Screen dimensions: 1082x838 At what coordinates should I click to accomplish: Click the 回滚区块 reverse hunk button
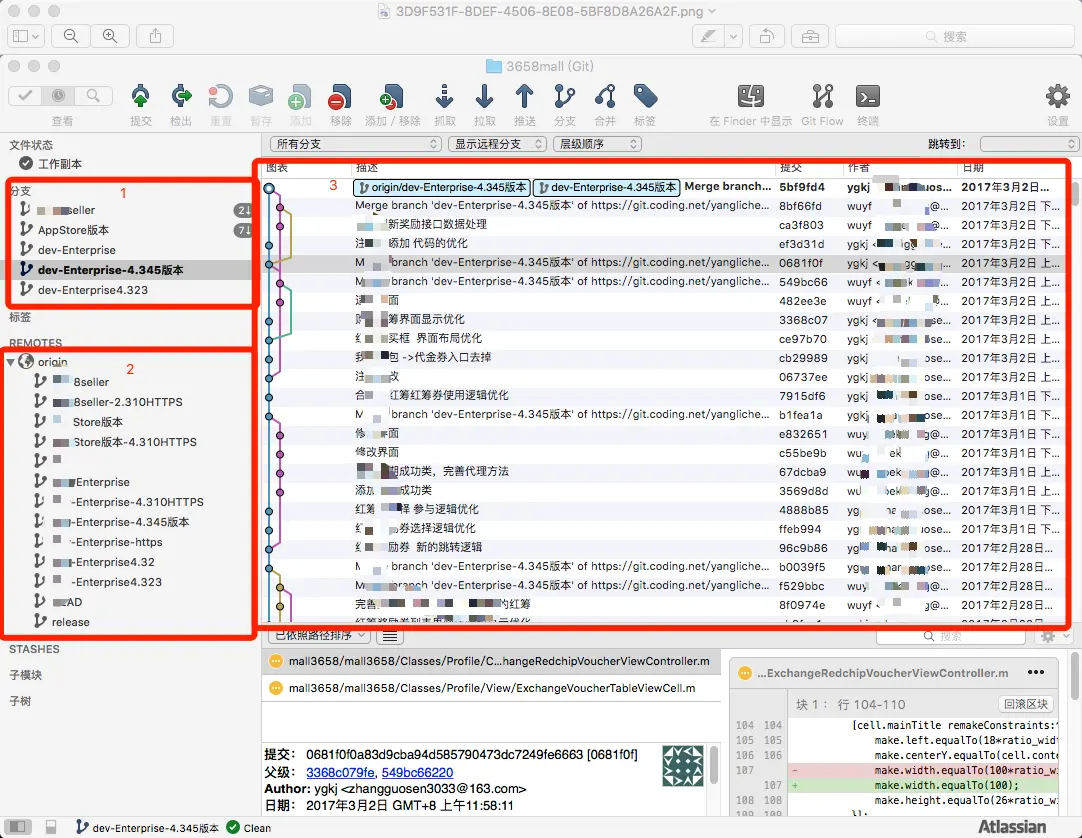(x=1025, y=704)
